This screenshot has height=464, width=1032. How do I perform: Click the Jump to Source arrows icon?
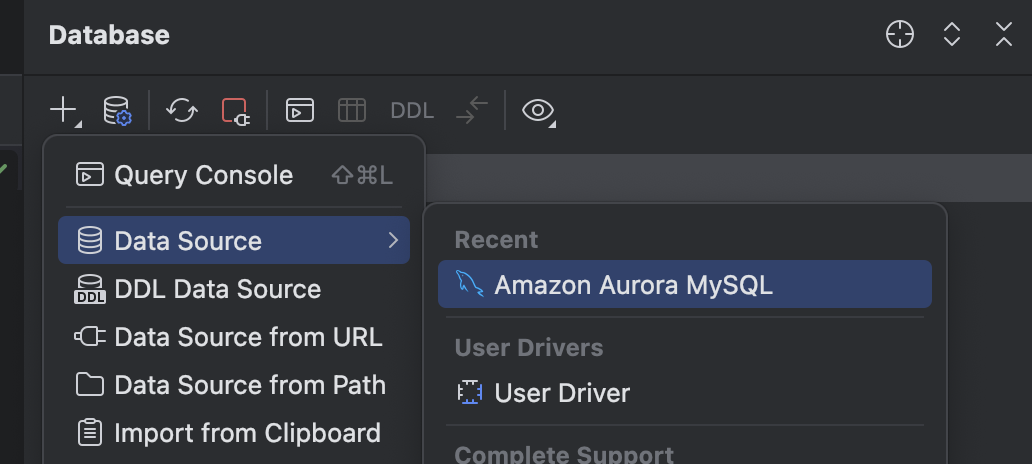[x=472, y=110]
